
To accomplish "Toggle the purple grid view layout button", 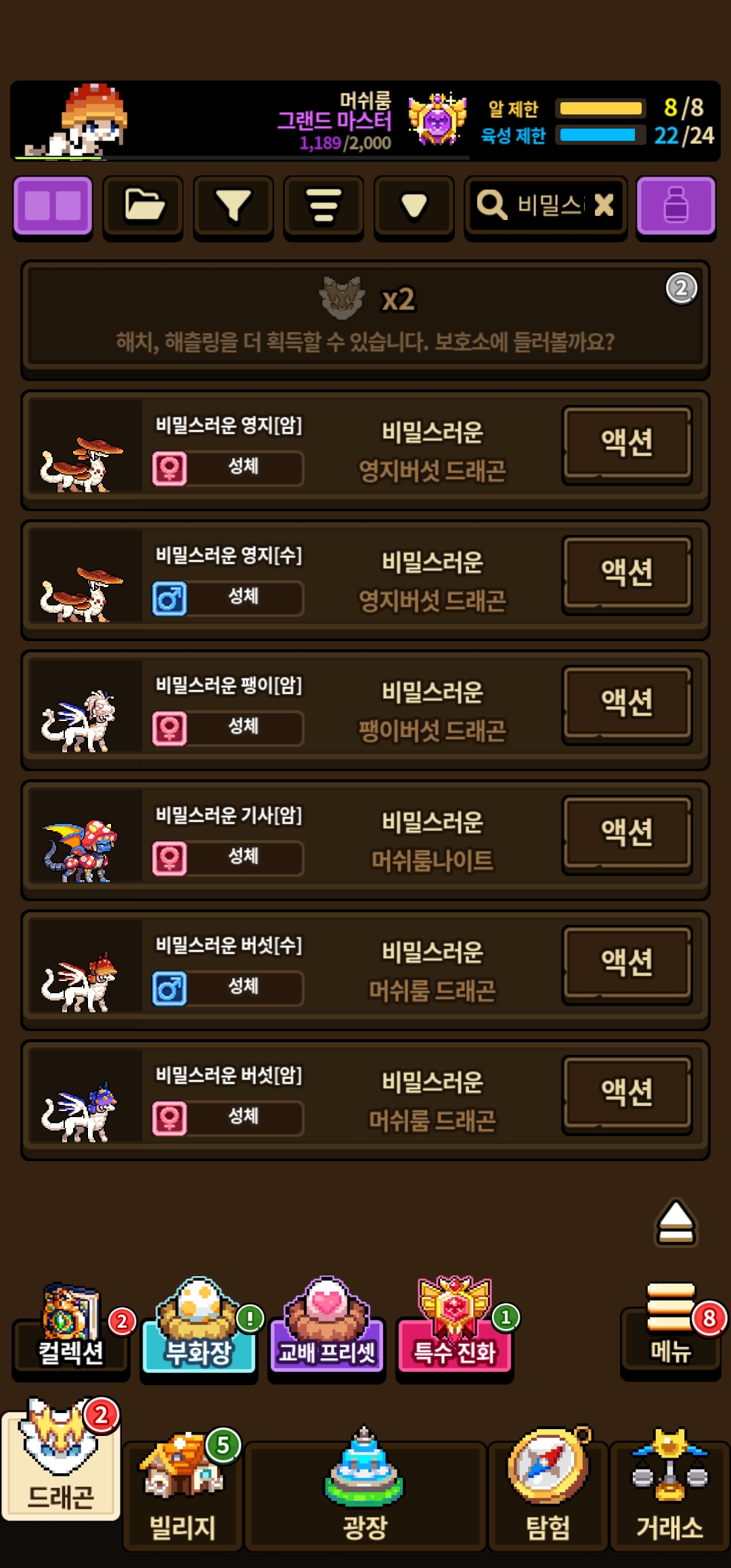I will (53, 207).
